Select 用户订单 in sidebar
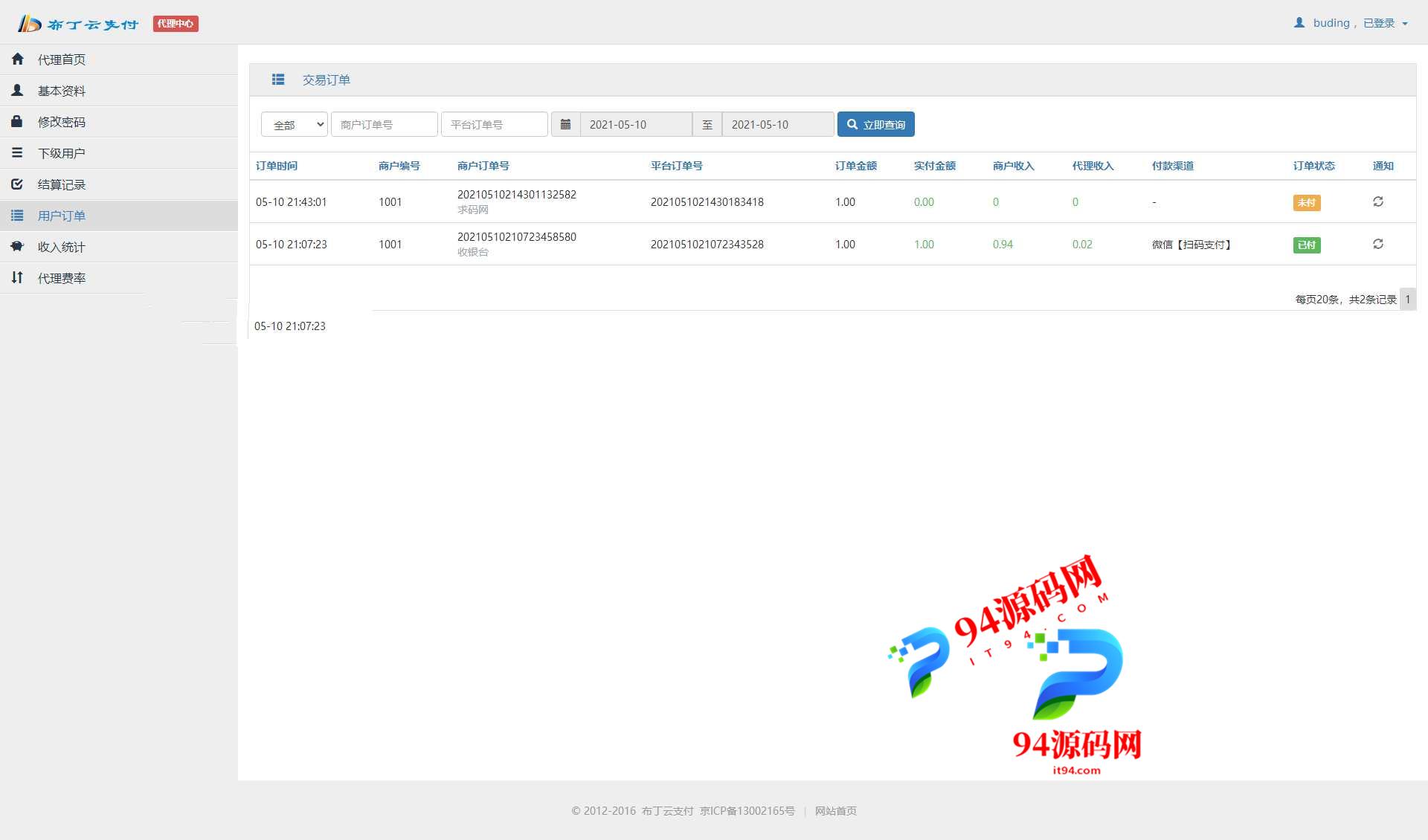This screenshot has height=840, width=1428. click(119, 216)
